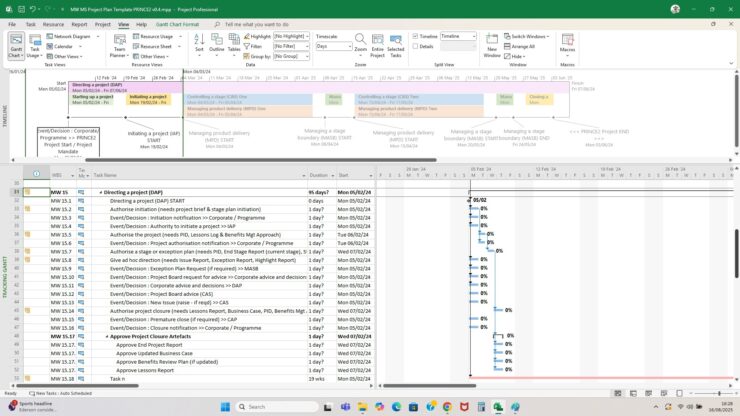Viewport: 740px width, 416px height.
Task: Uncheck the Timeline checkbox
Action: 415,36
